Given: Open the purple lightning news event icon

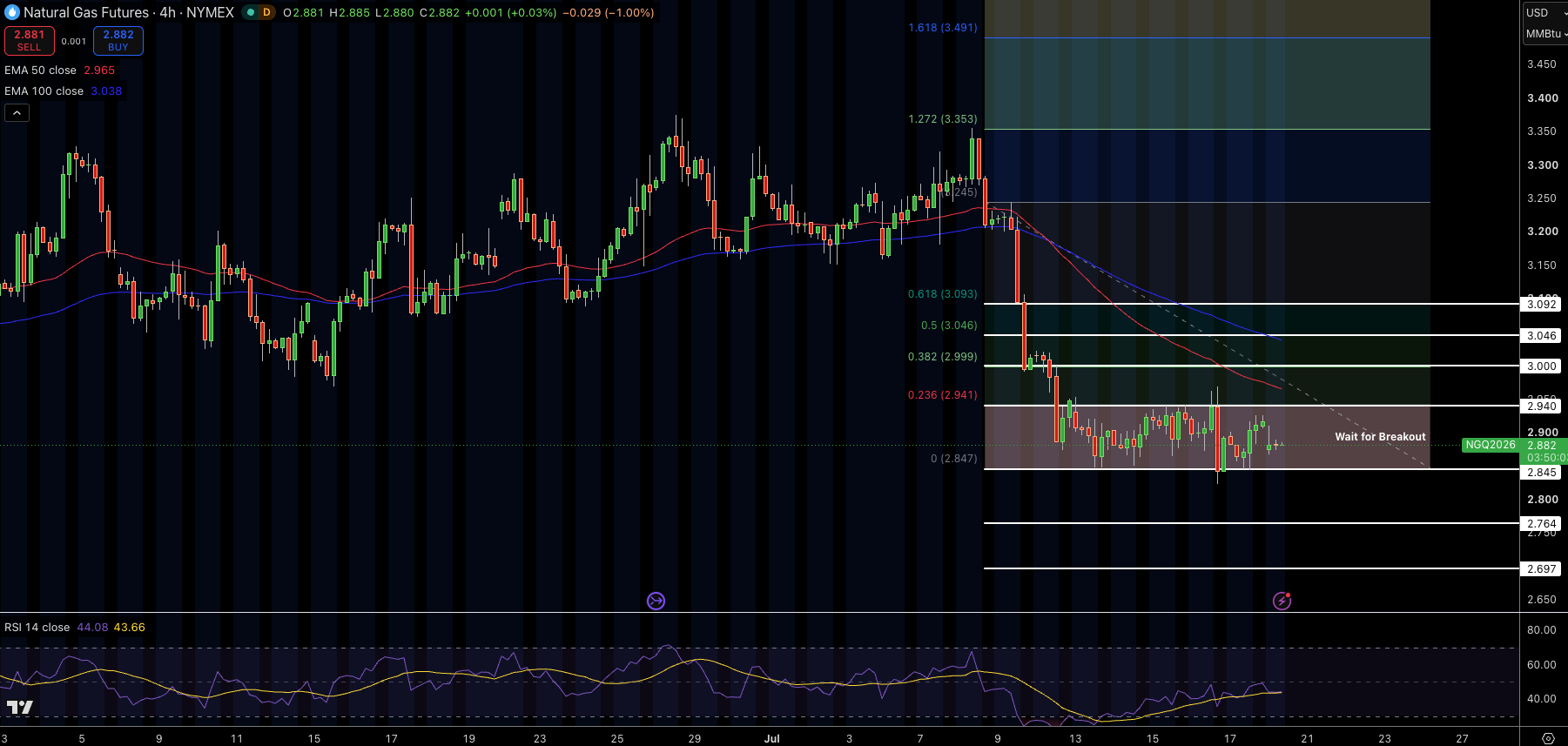Looking at the screenshot, I should point(1282,601).
